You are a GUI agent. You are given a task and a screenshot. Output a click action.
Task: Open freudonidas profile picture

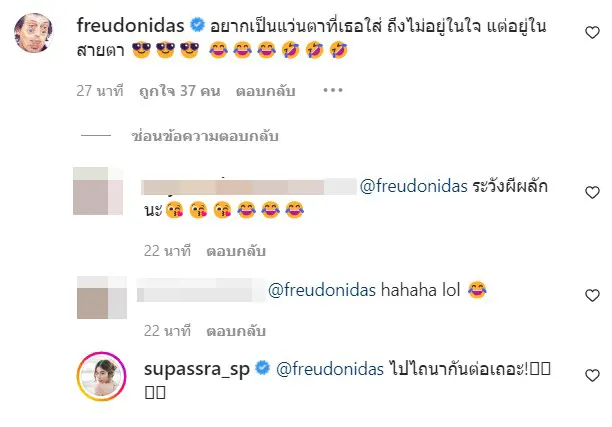34,32
